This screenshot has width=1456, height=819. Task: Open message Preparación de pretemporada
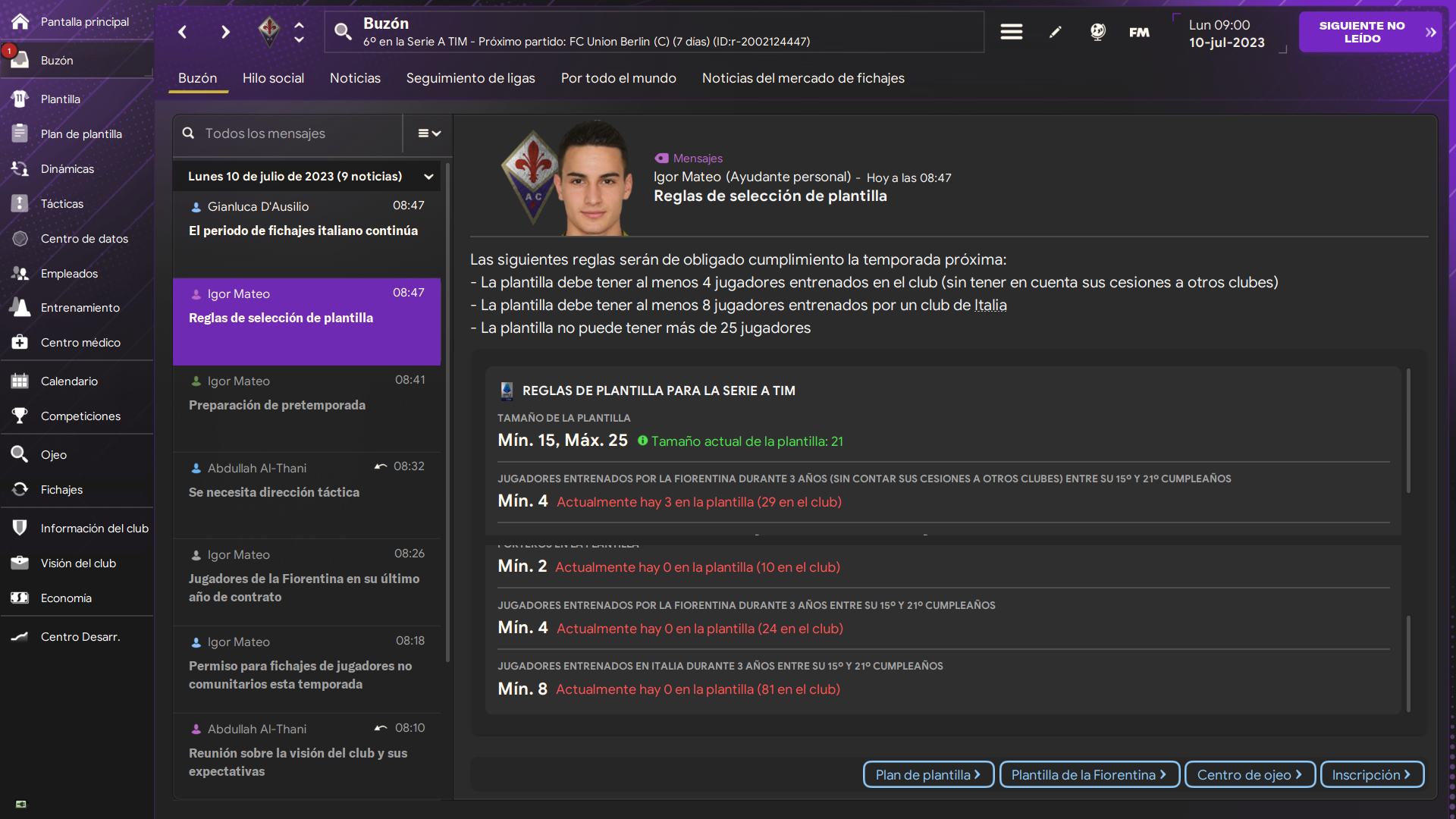306,409
